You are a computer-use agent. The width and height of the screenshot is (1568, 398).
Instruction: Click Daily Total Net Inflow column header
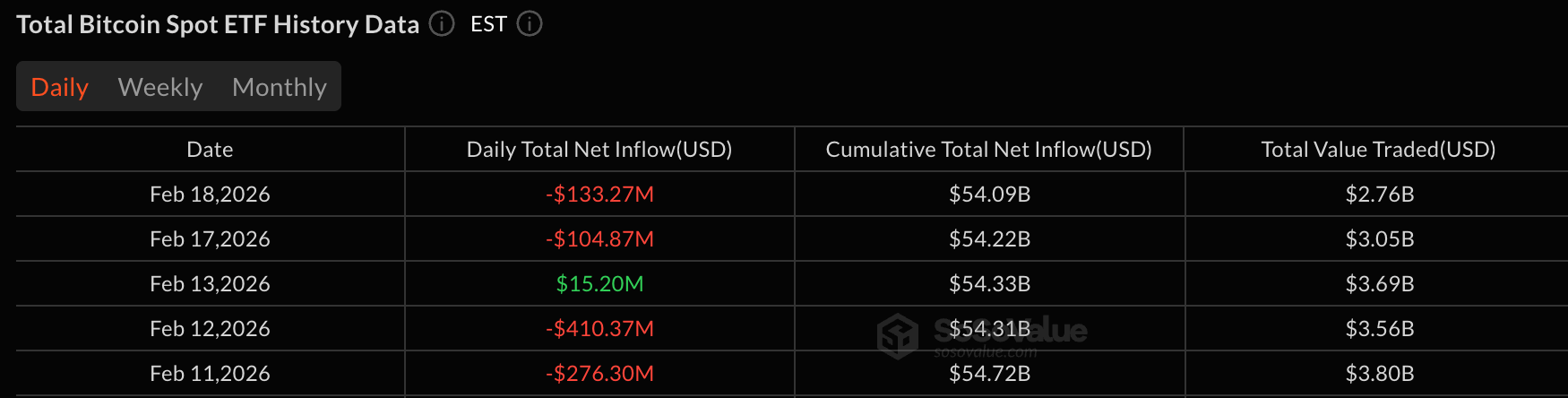tap(599, 150)
